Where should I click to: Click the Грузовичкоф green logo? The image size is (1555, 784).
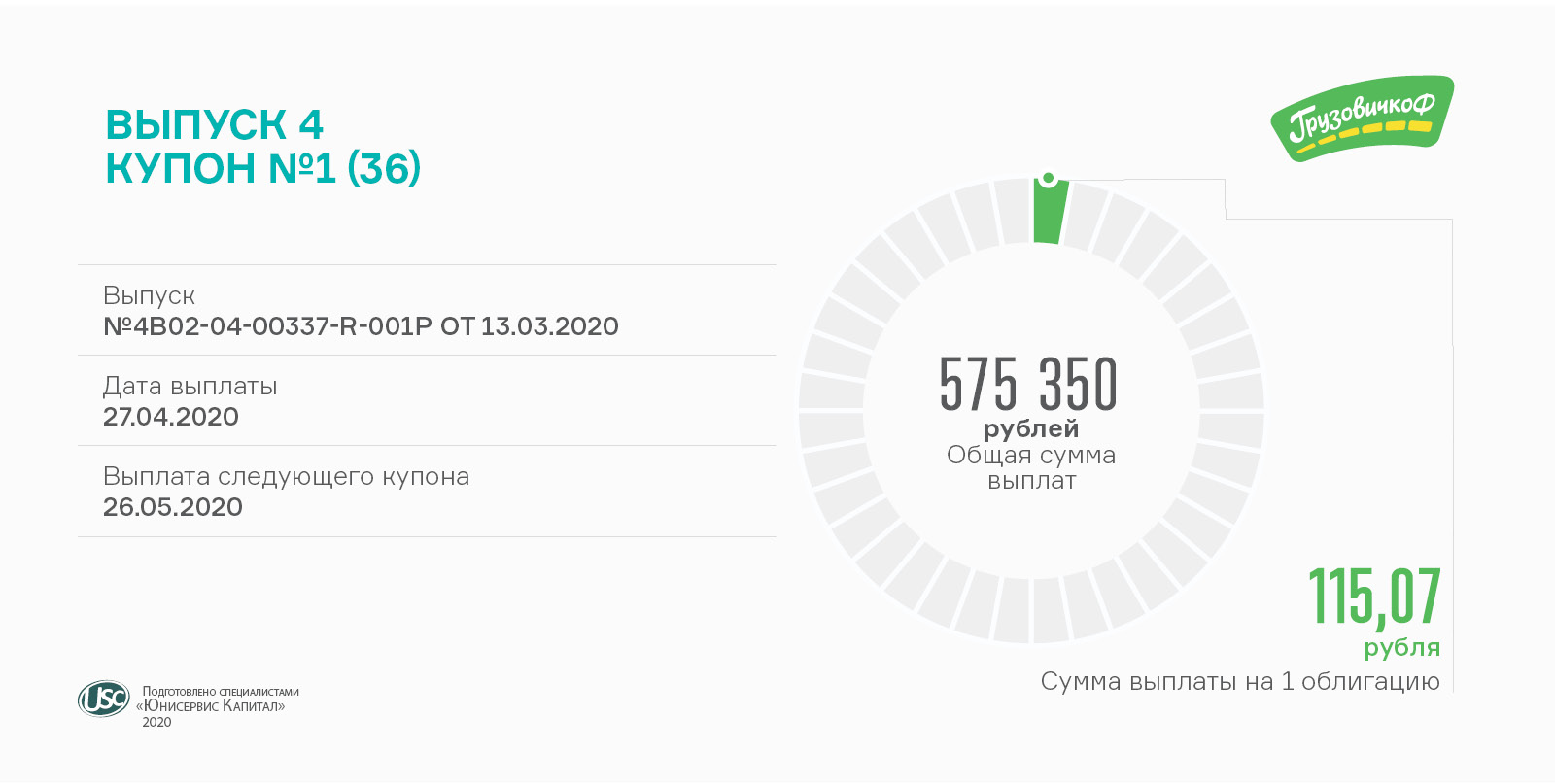coord(1362,119)
